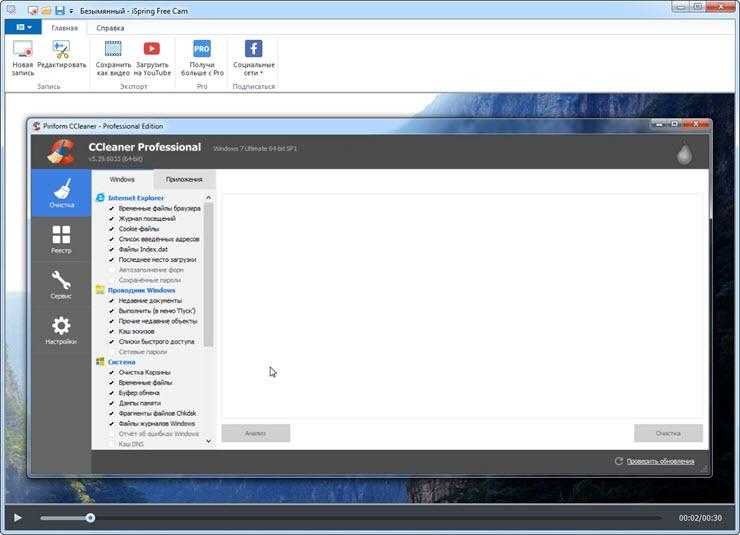740x535 pixels.
Task: Click the Windows 7 Ultimate 64-bit SP1 text
Action: [255, 148]
